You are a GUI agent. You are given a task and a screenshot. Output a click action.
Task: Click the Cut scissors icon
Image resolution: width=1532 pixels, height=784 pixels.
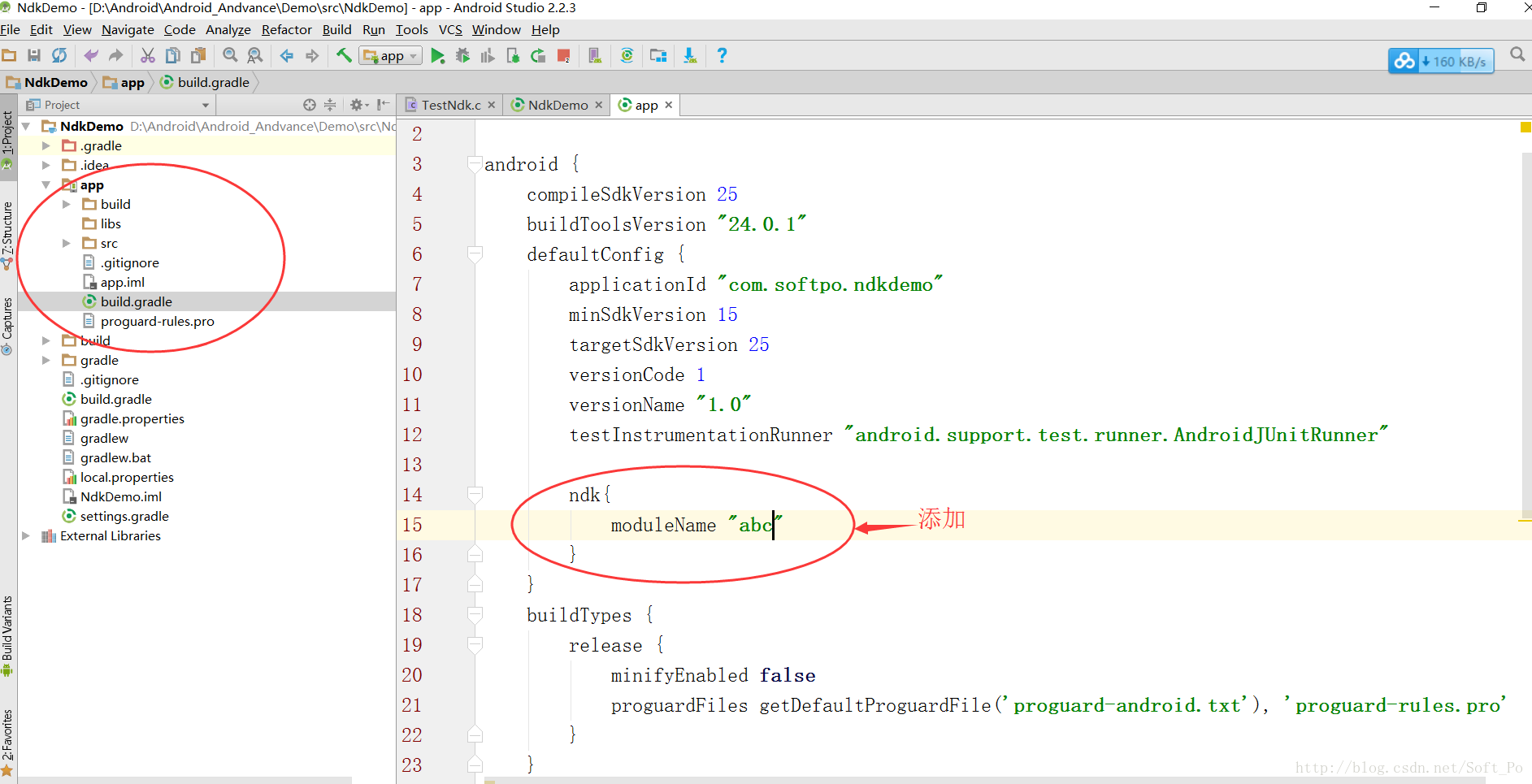tap(147, 56)
